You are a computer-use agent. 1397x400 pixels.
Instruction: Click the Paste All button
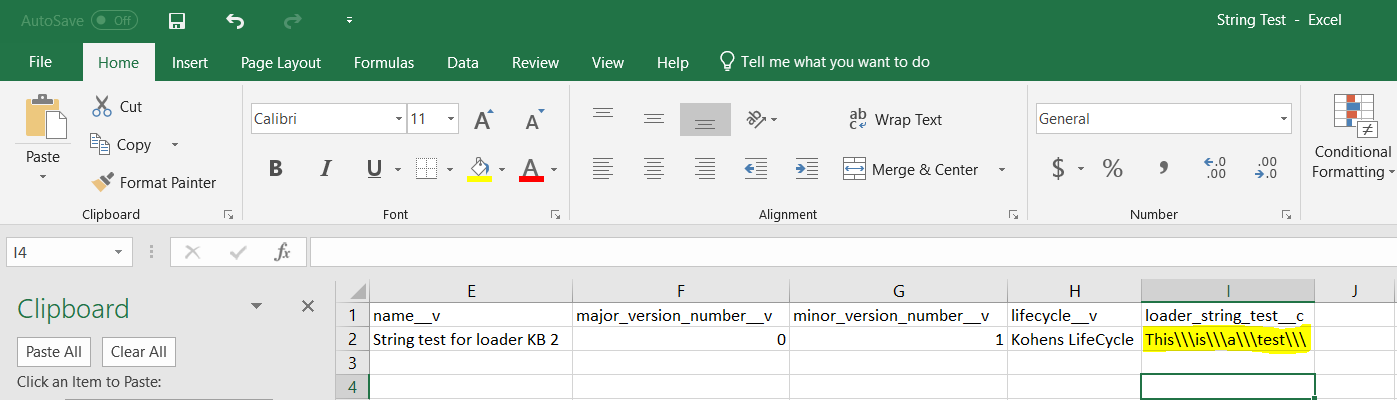coord(55,351)
